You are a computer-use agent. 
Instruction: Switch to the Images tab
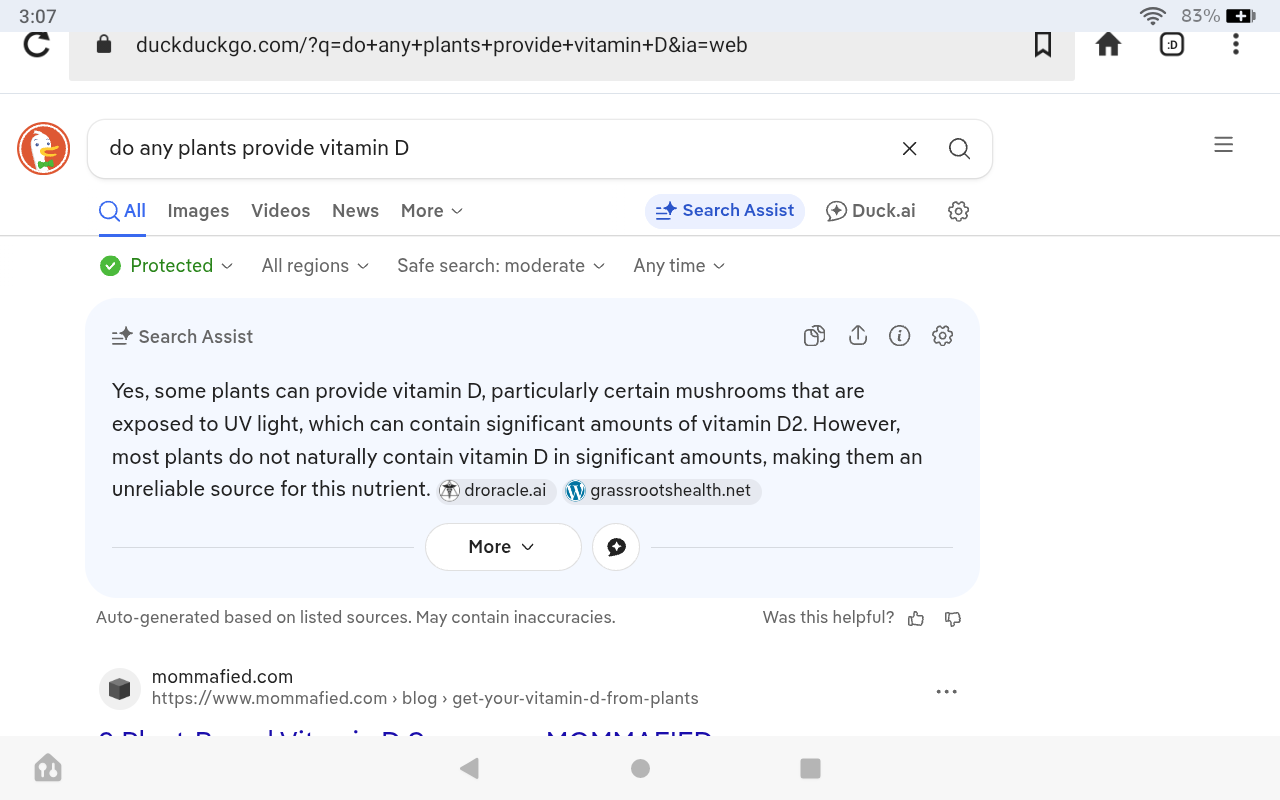point(198,211)
